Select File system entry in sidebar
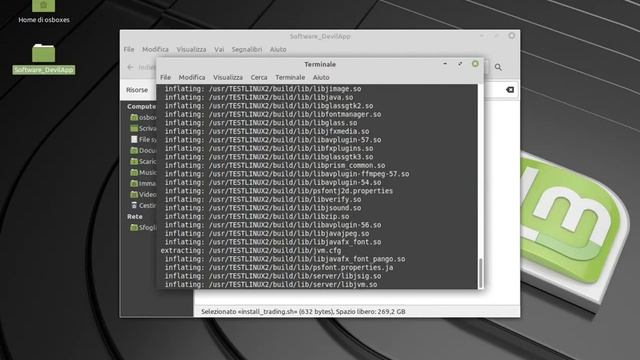 [143, 139]
